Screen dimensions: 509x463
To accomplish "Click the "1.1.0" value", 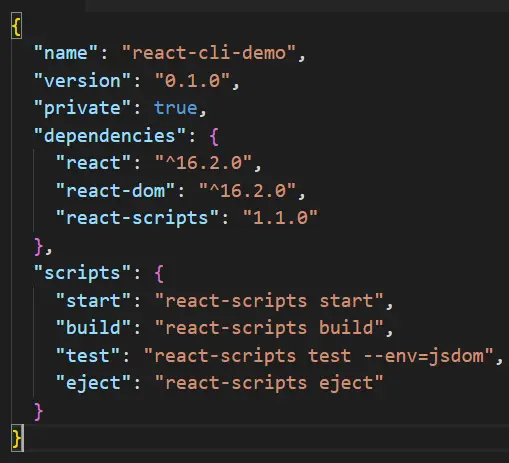I will point(280,218).
